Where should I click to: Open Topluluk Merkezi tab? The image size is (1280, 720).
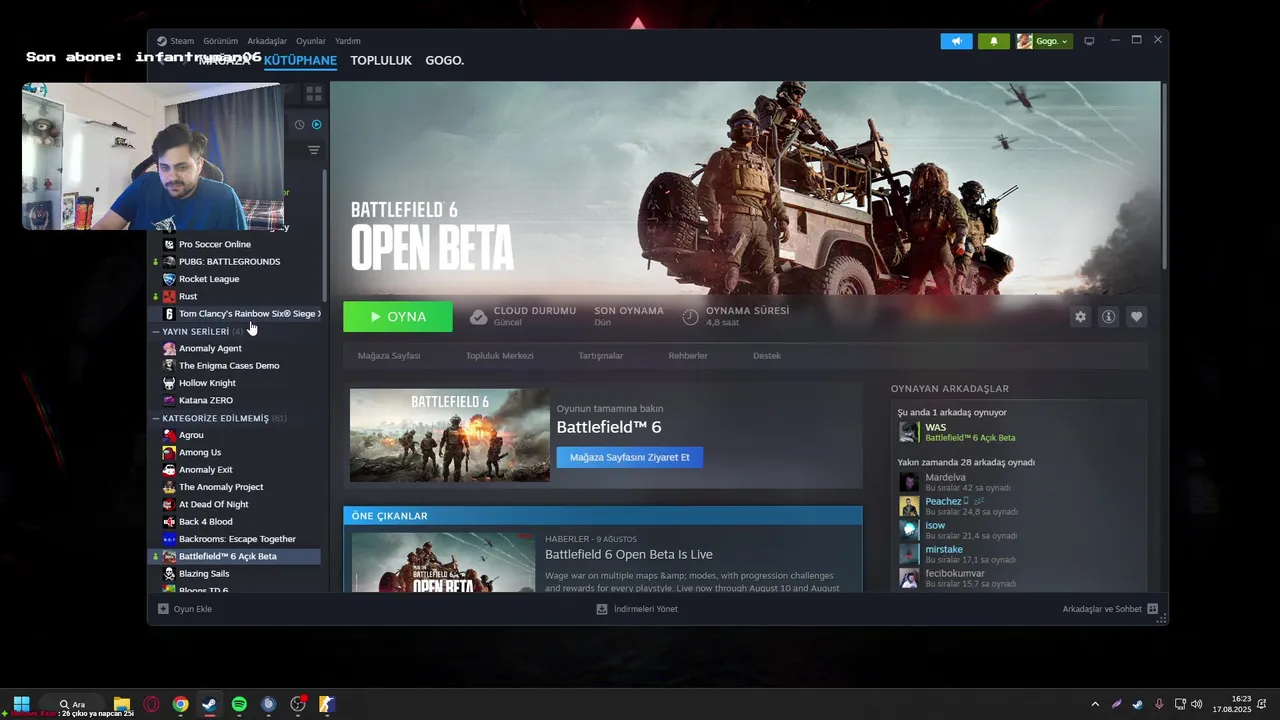point(499,356)
